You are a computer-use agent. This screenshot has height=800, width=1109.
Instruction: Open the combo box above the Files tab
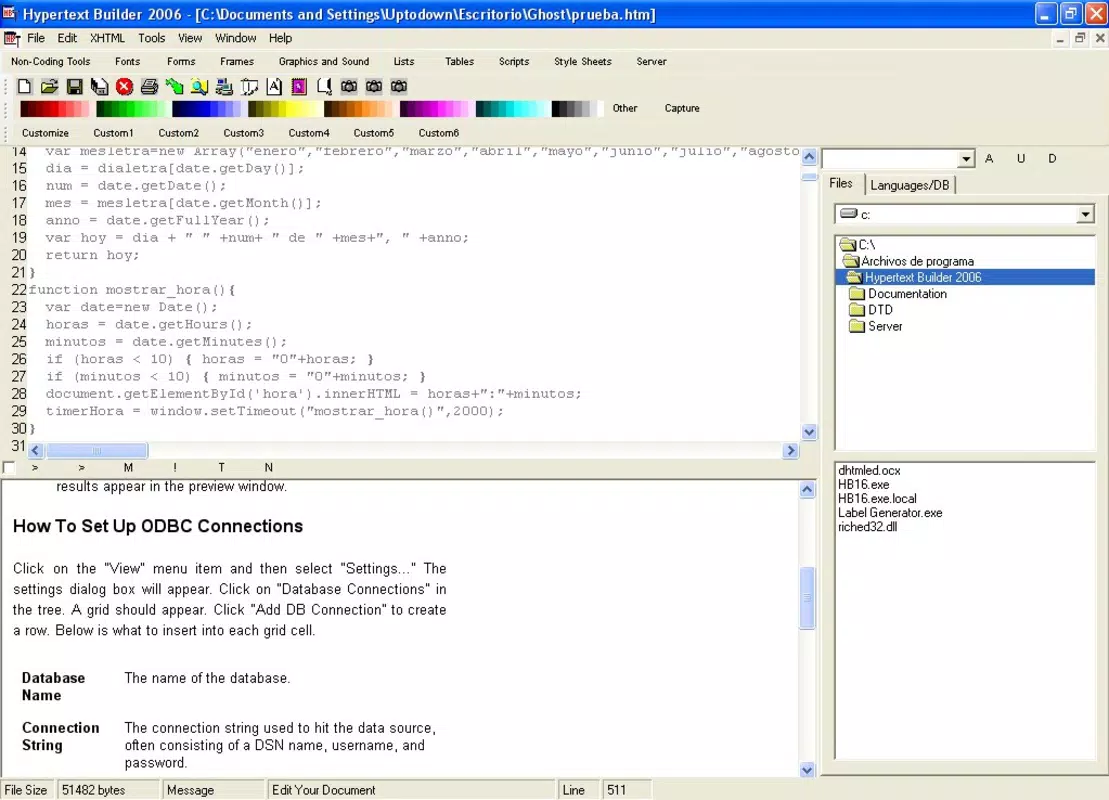pyautogui.click(x=966, y=159)
